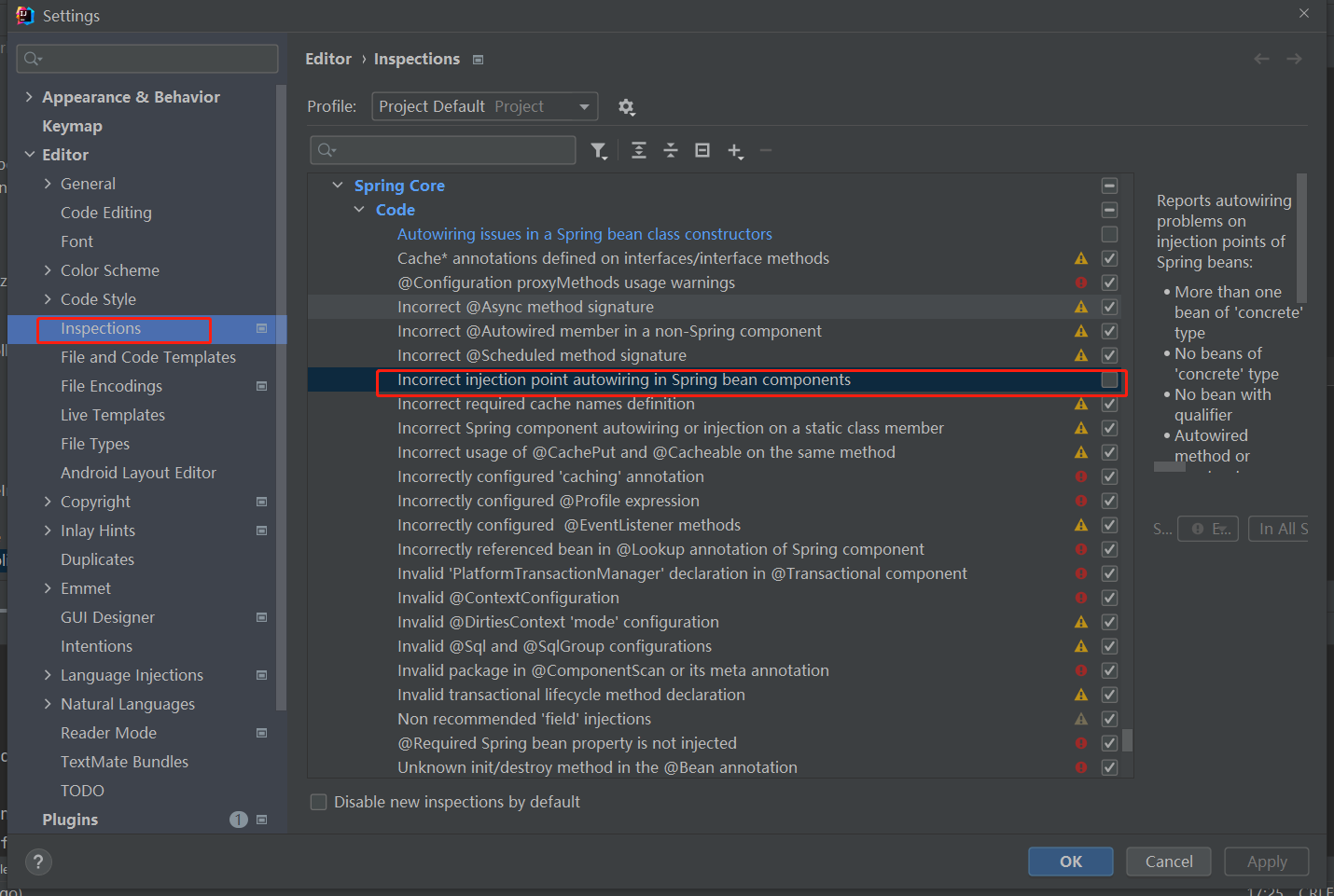Collapse the Code tree node

click(x=359, y=210)
